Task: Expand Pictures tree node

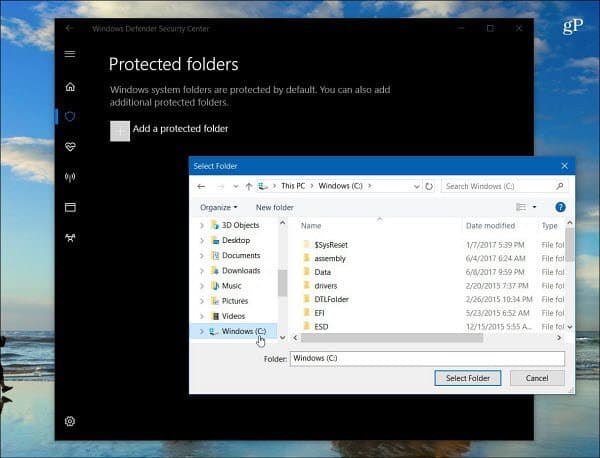Action: [202, 301]
